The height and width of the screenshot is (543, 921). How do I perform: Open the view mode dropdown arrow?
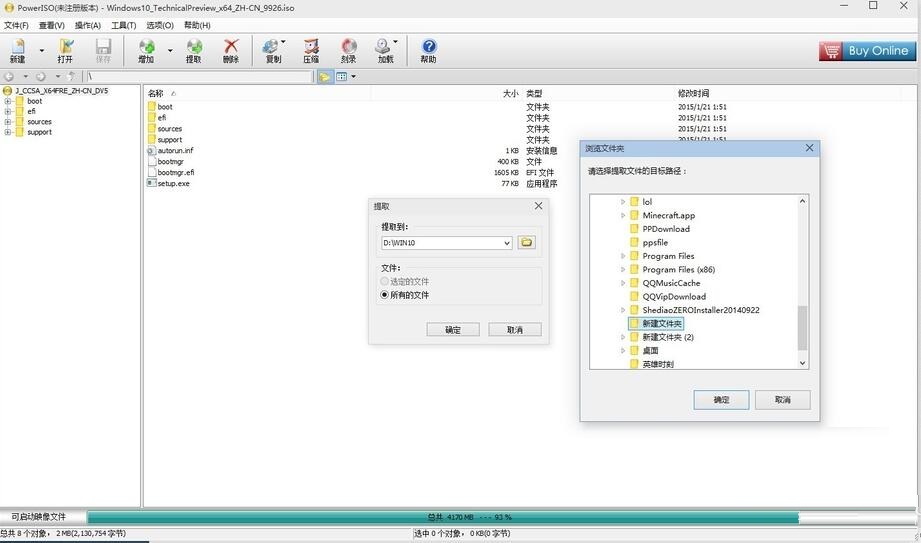[x=353, y=76]
